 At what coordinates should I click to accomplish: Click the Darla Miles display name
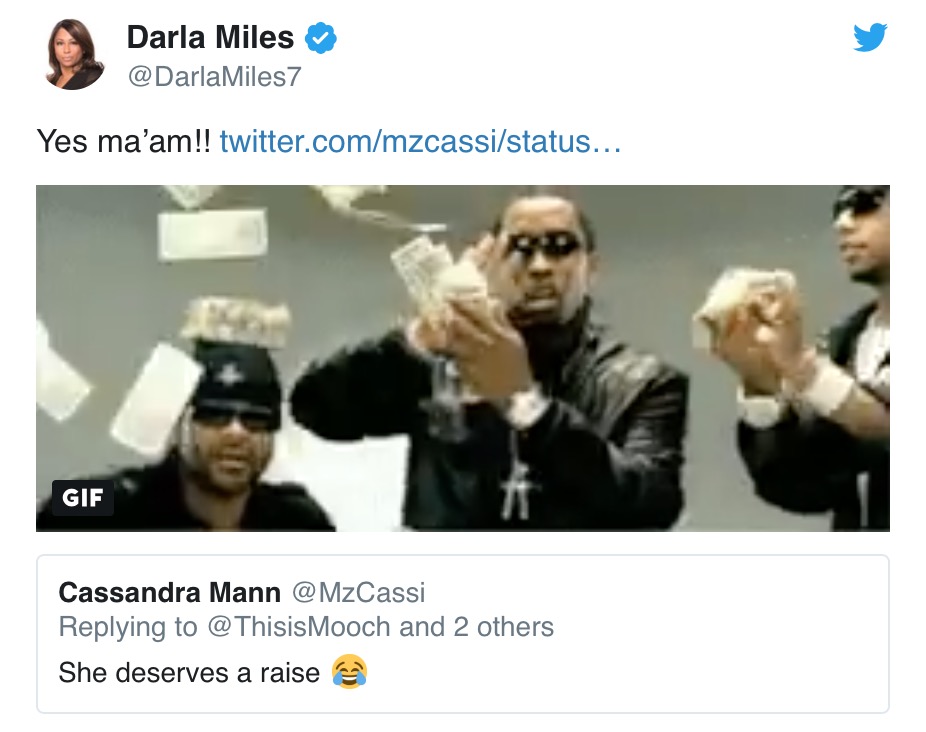(210, 37)
